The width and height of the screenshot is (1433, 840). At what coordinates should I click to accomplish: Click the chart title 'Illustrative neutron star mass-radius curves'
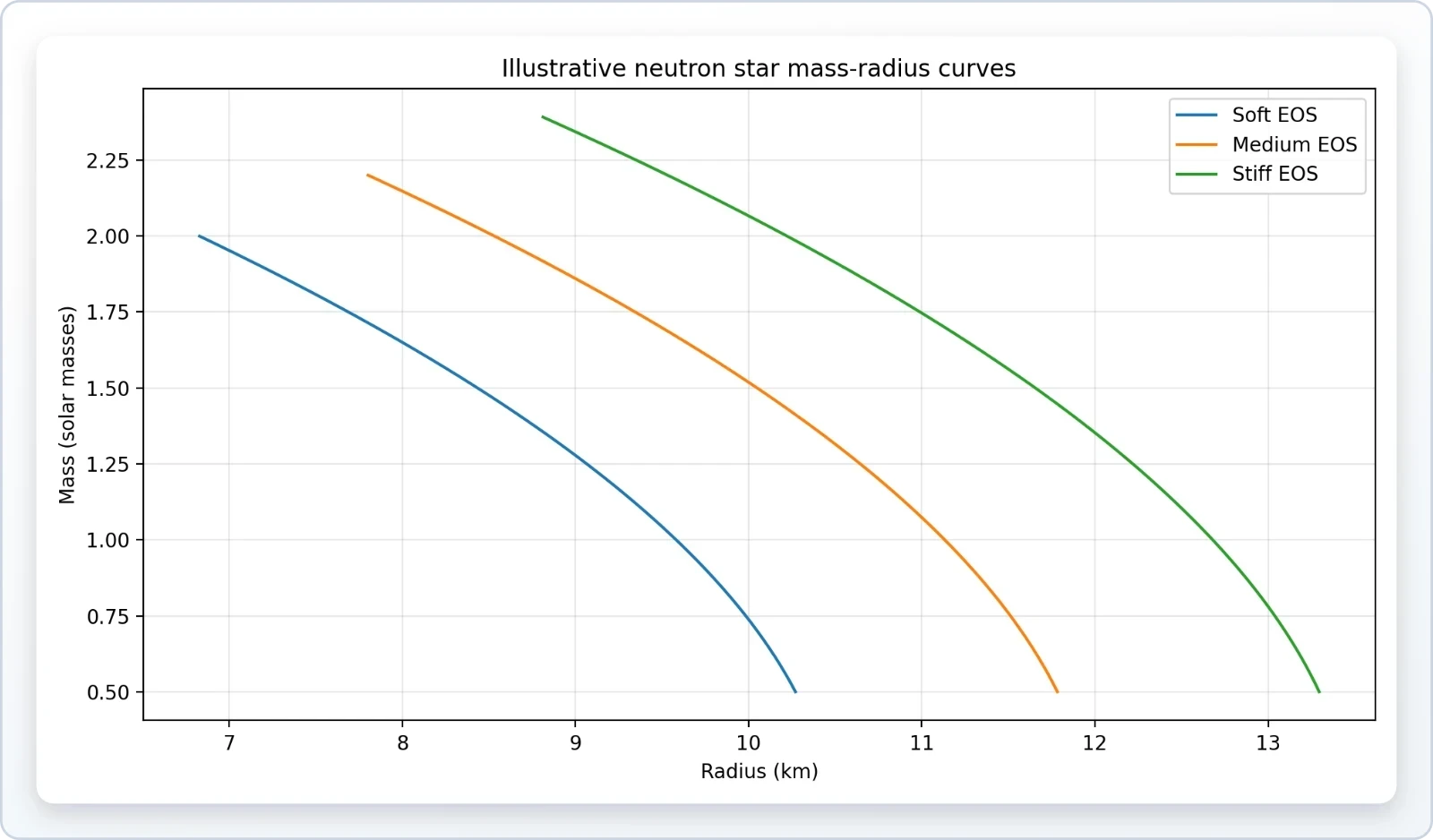coord(759,69)
